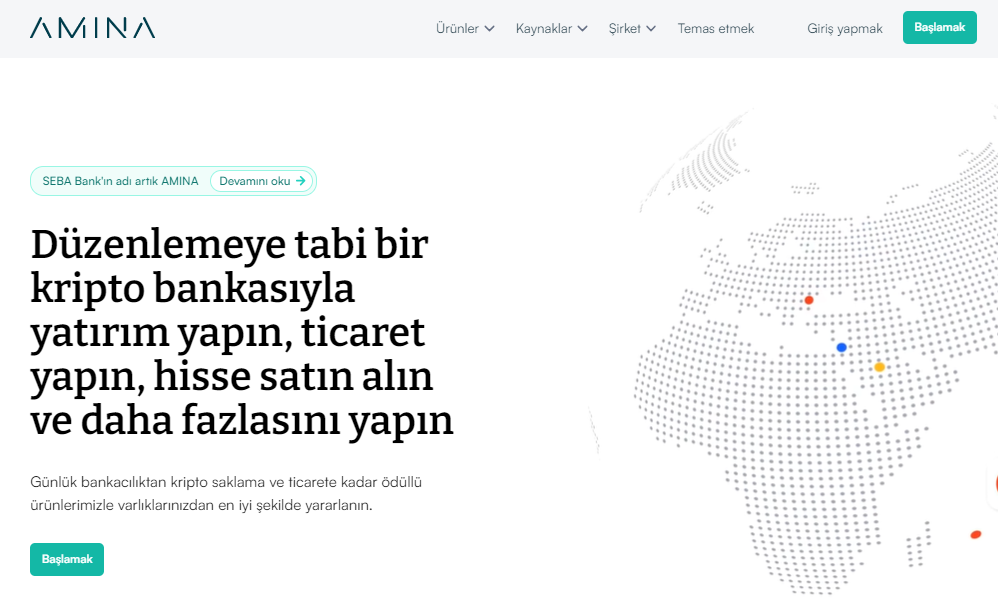The width and height of the screenshot is (998, 613).
Task: Open the Ürünler menu
Action: pyautogui.click(x=465, y=29)
